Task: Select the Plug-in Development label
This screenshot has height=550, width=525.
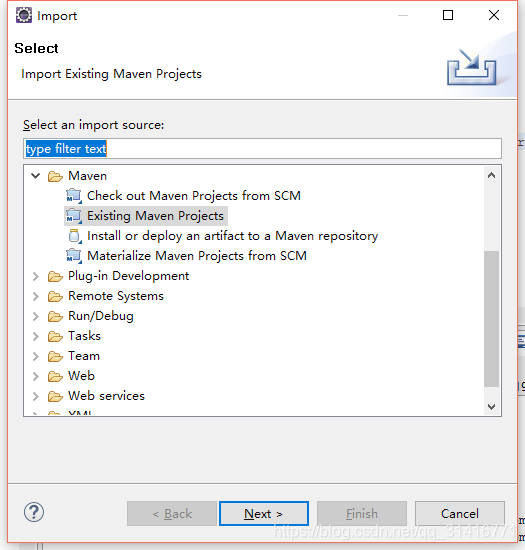Action: pos(128,276)
